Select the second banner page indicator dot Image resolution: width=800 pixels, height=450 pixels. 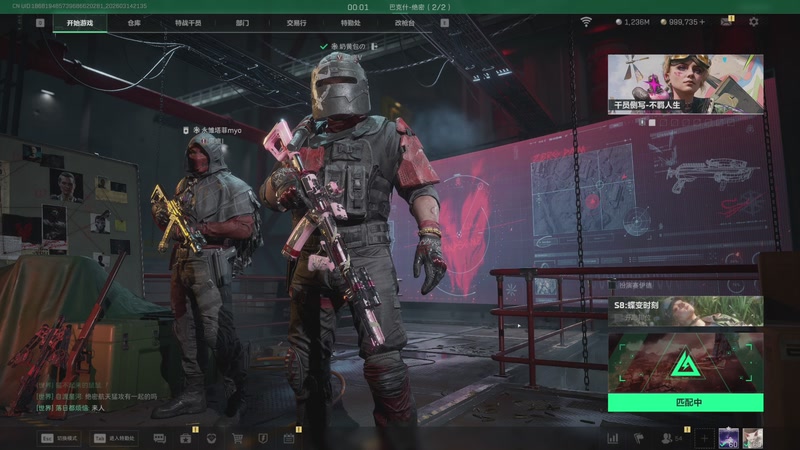pos(652,122)
